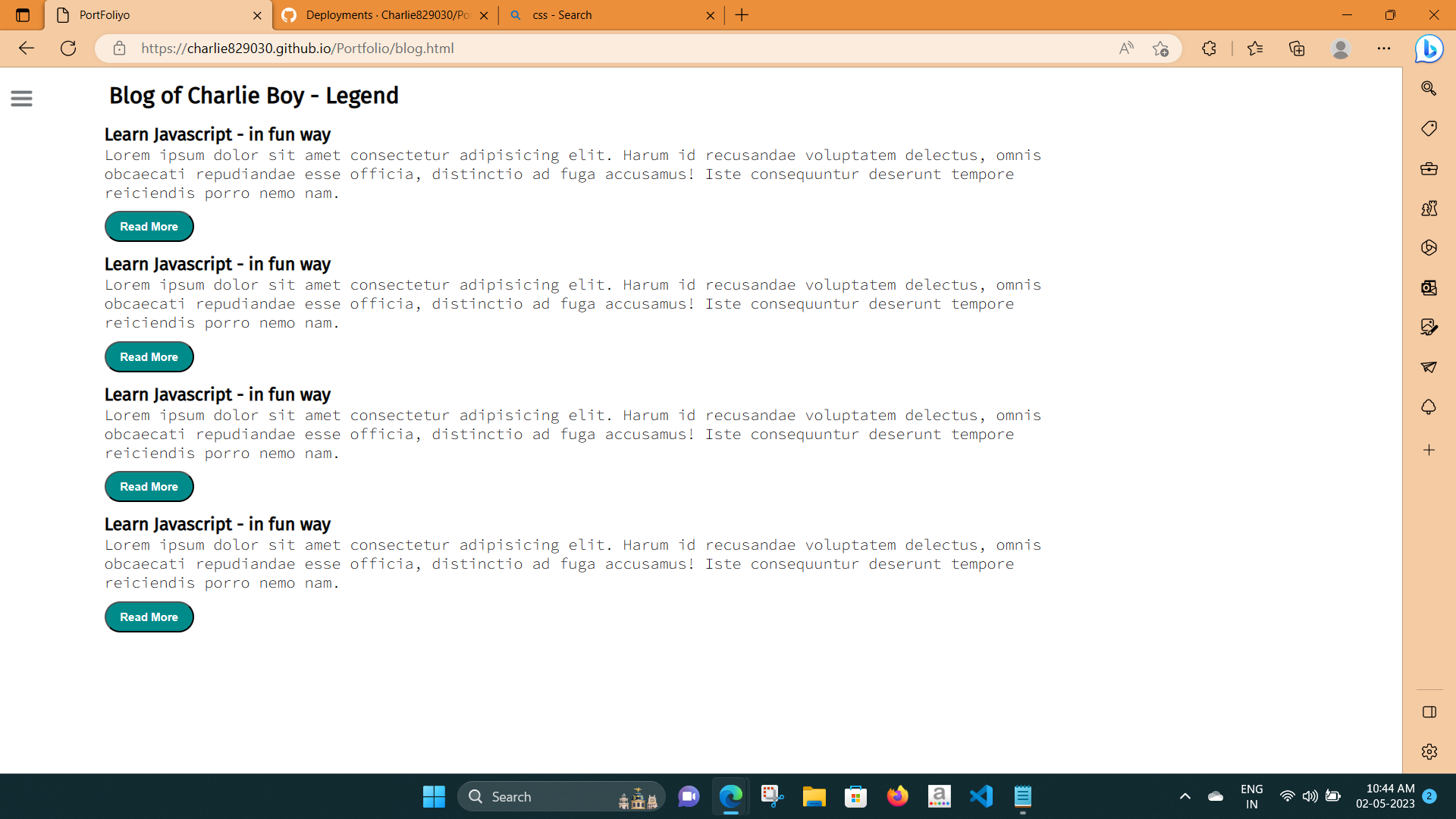Open the Windows Start menu
Screen dimensions: 1456x819
click(x=434, y=797)
